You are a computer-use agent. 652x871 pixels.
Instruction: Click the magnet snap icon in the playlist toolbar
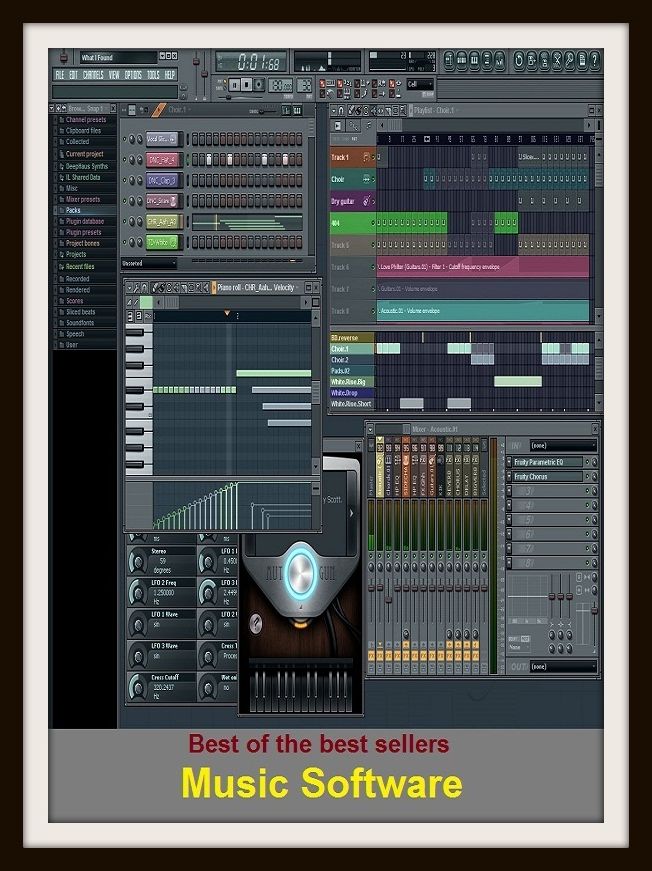click(342, 111)
